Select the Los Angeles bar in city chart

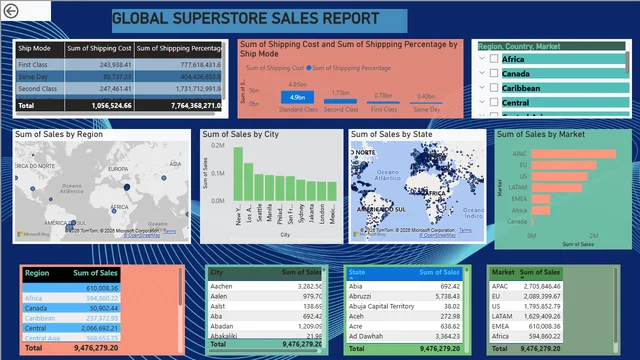(x=249, y=182)
